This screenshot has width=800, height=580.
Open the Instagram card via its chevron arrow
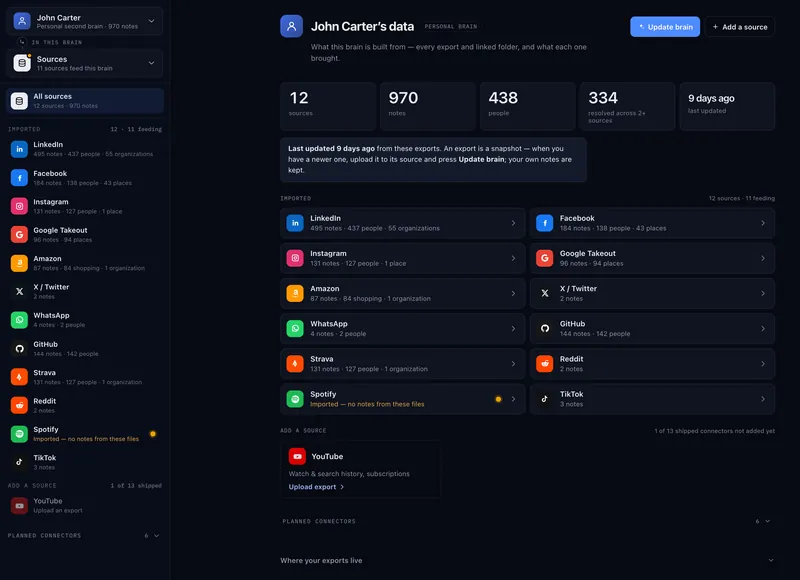513,258
